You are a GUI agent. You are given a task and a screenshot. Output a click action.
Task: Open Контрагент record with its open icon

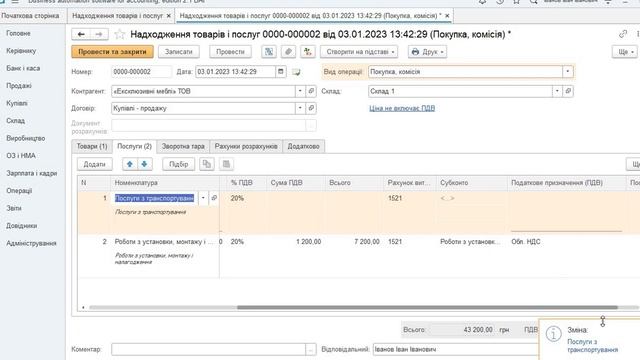pos(311,91)
